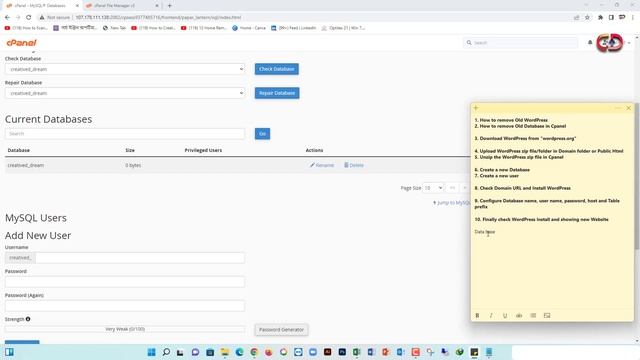Click the user avatar in cPanel header
Viewport: 640px width, 360px height.
click(x=609, y=42)
